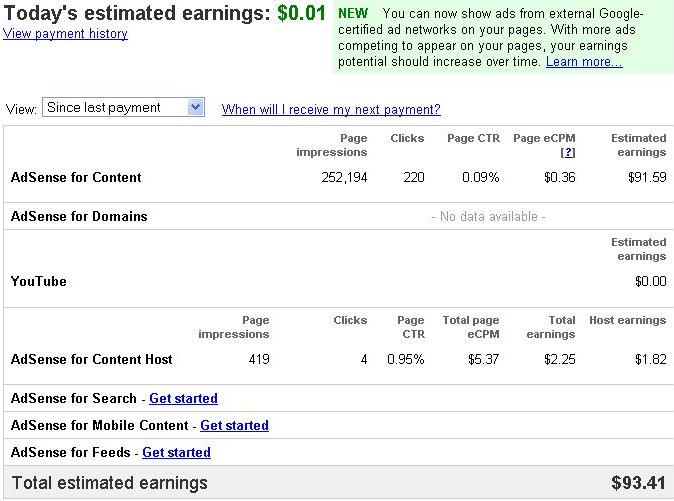The height and width of the screenshot is (501, 674).
Task: Click the No data available text
Action: click(488, 217)
